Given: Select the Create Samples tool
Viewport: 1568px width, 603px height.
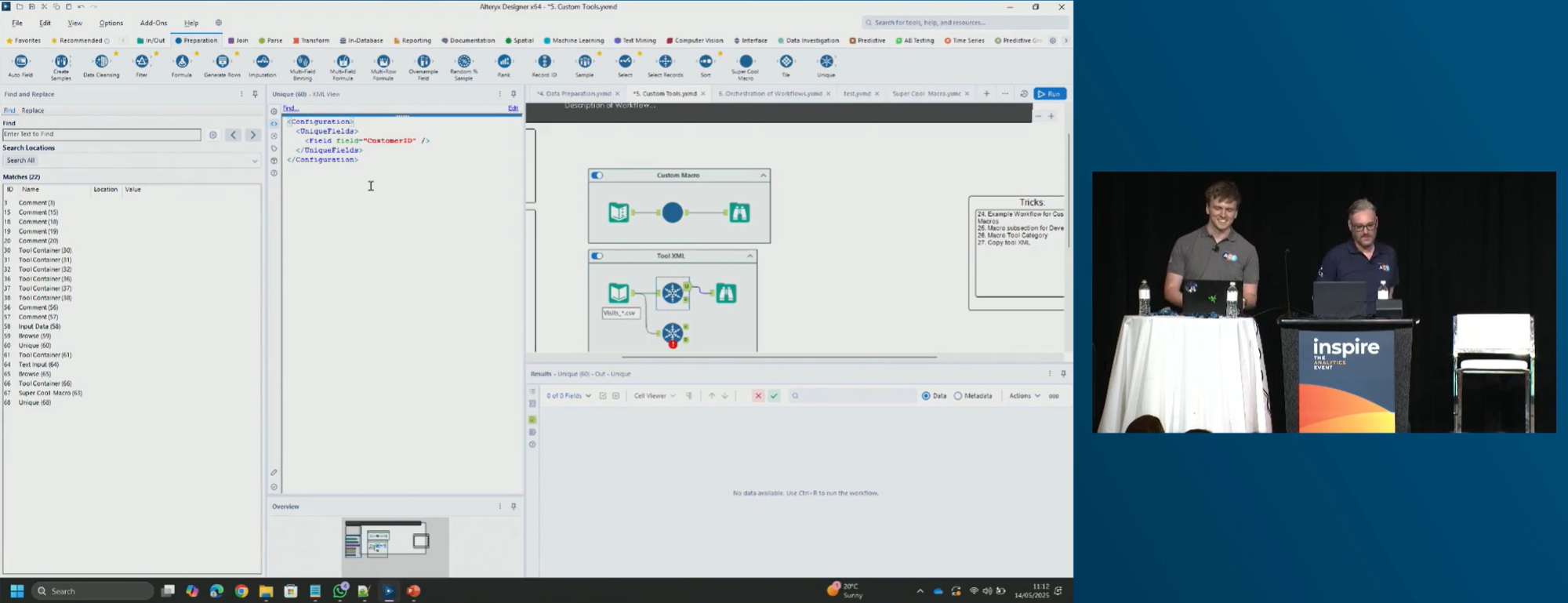Looking at the screenshot, I should click(61, 66).
